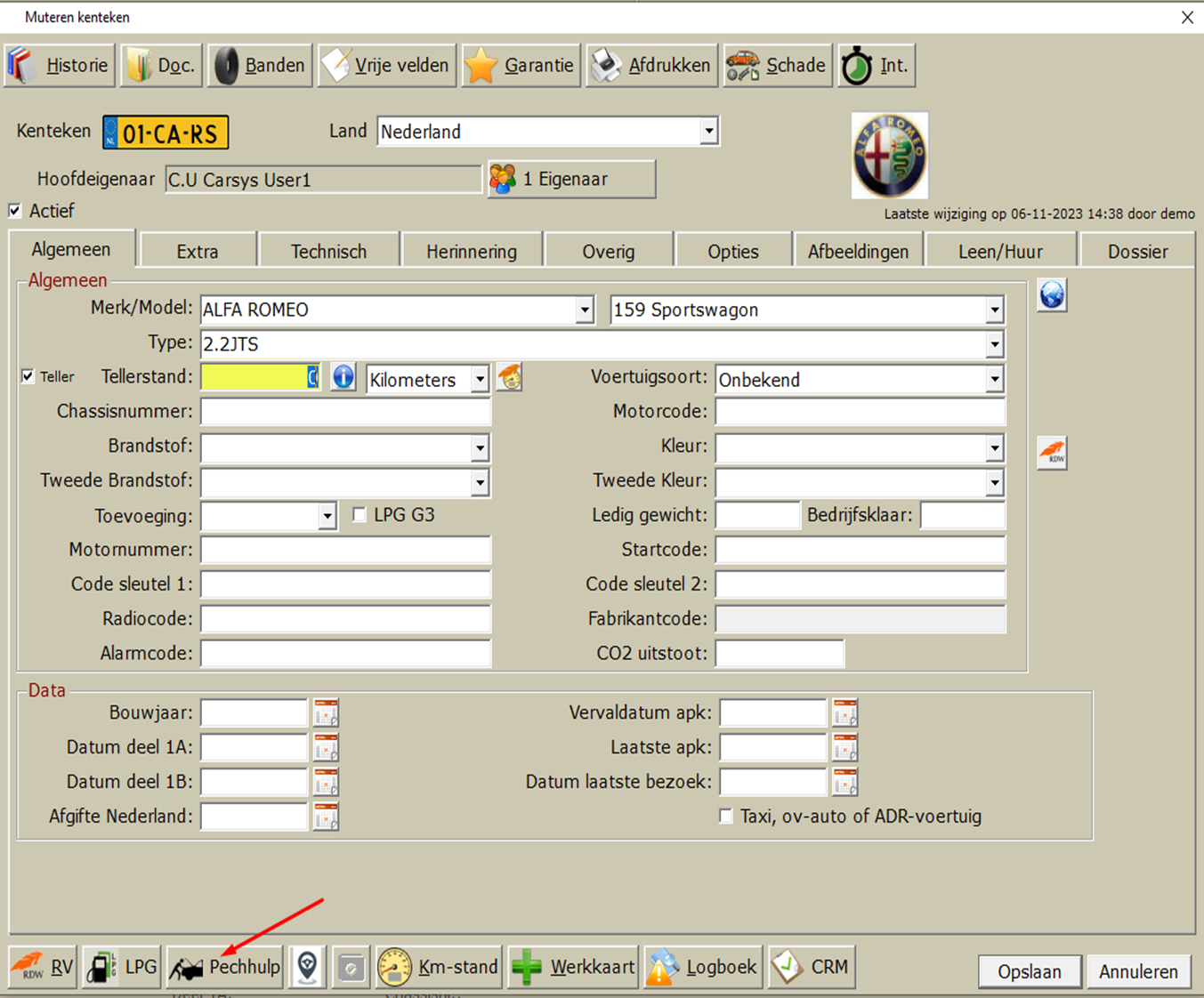Screen dimensions: 1204x998
Task: Open the Km-stand gauge button
Action: (439, 967)
